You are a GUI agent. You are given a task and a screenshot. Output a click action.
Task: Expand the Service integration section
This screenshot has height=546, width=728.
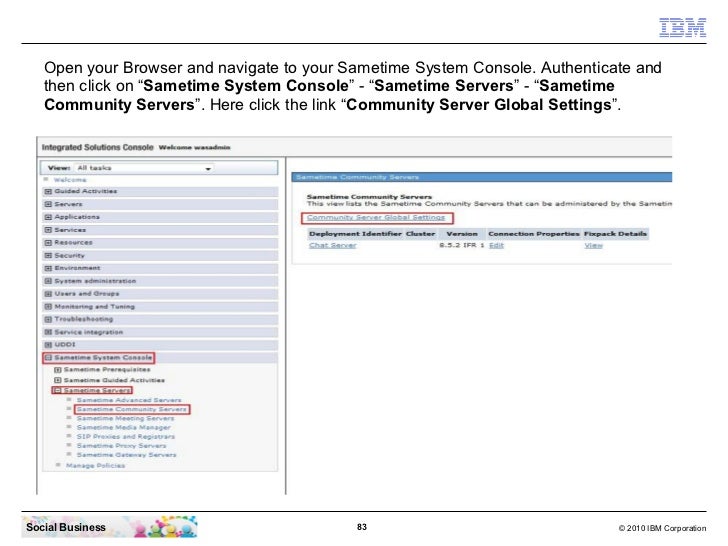(48, 332)
